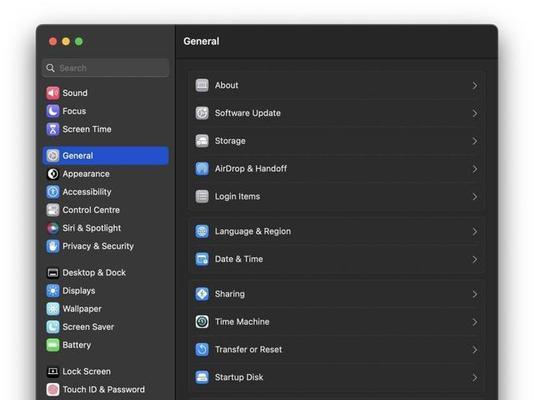This screenshot has width=534, height=400.
Task: Expand the Storage row chevron
Action: click(475, 141)
